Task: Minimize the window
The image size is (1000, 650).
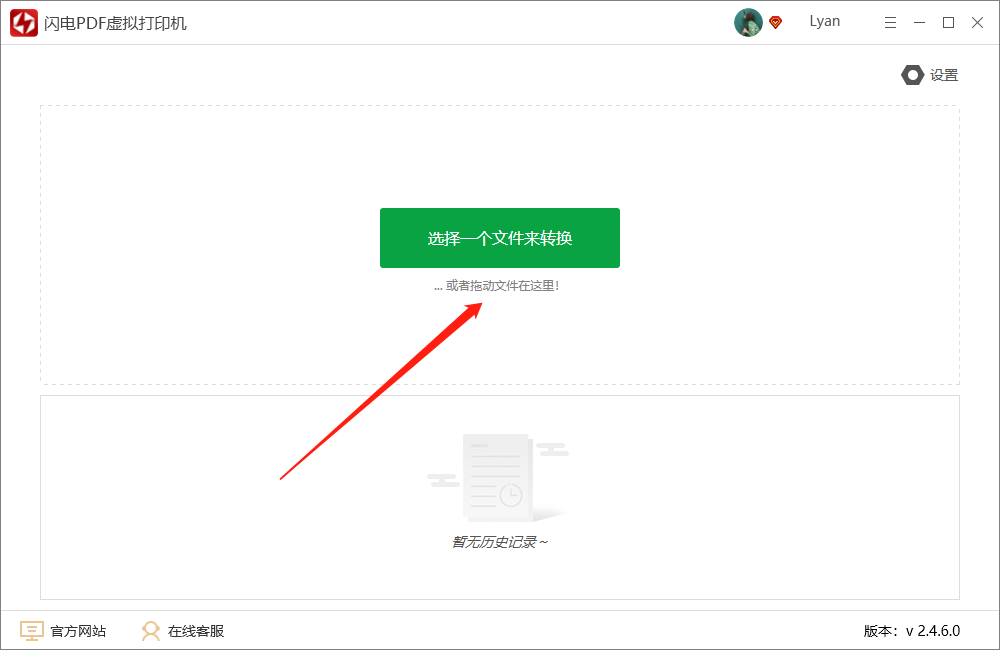Action: (919, 23)
